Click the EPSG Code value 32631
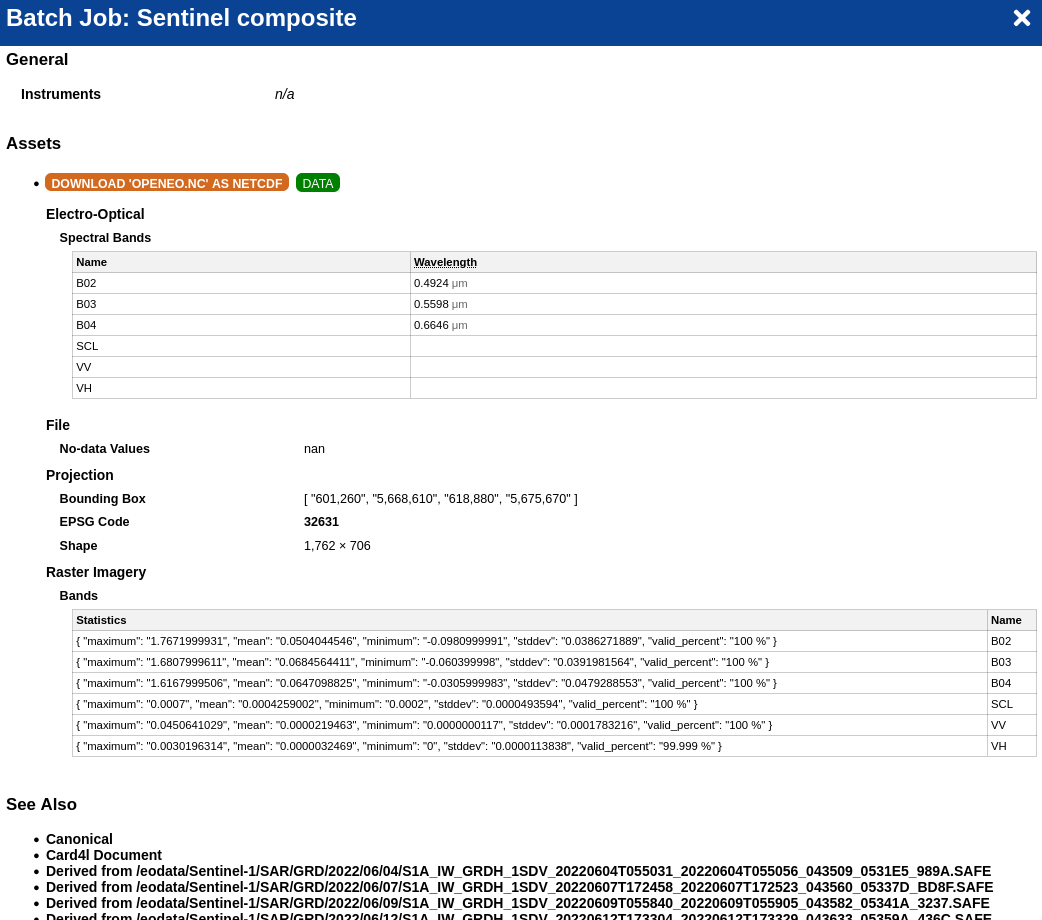 coord(321,522)
